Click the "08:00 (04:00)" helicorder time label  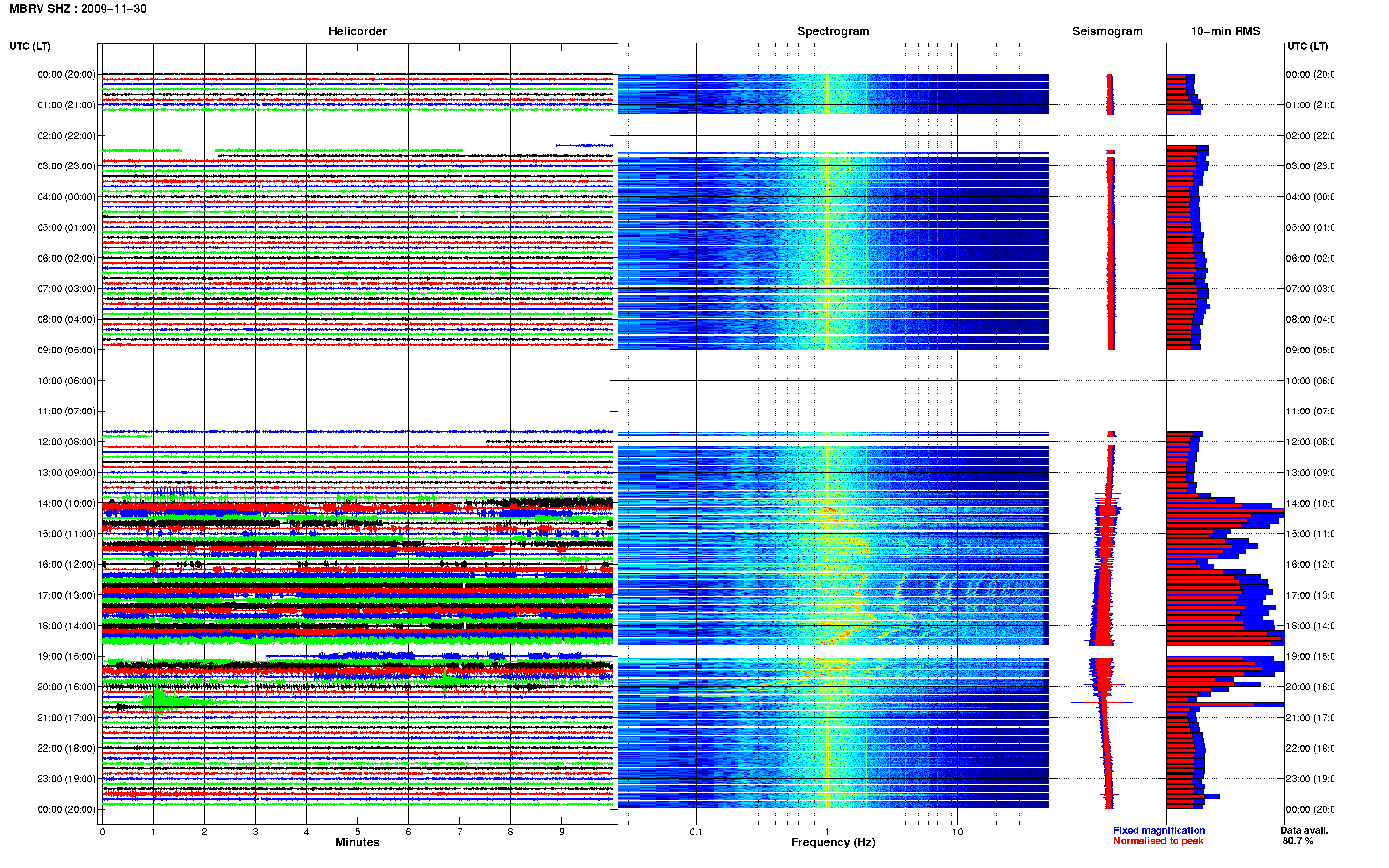[x=66, y=319]
